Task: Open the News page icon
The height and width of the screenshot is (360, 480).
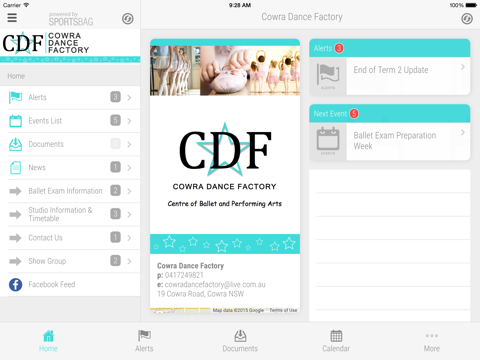Action: (x=15, y=168)
